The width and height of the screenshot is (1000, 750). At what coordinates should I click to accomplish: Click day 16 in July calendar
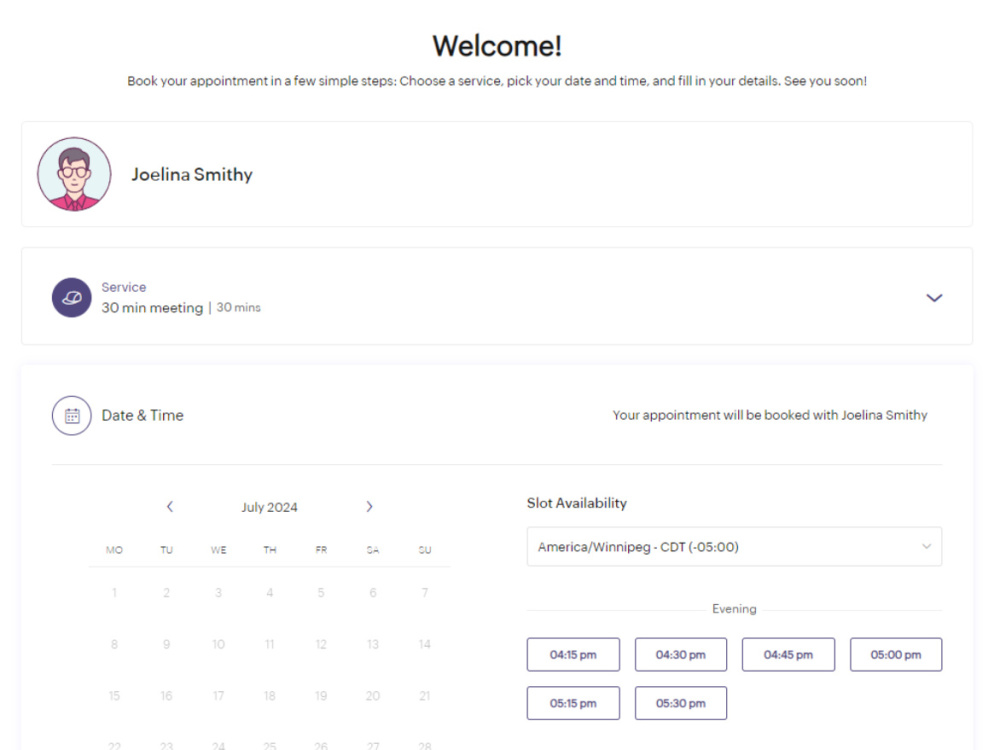tap(166, 696)
